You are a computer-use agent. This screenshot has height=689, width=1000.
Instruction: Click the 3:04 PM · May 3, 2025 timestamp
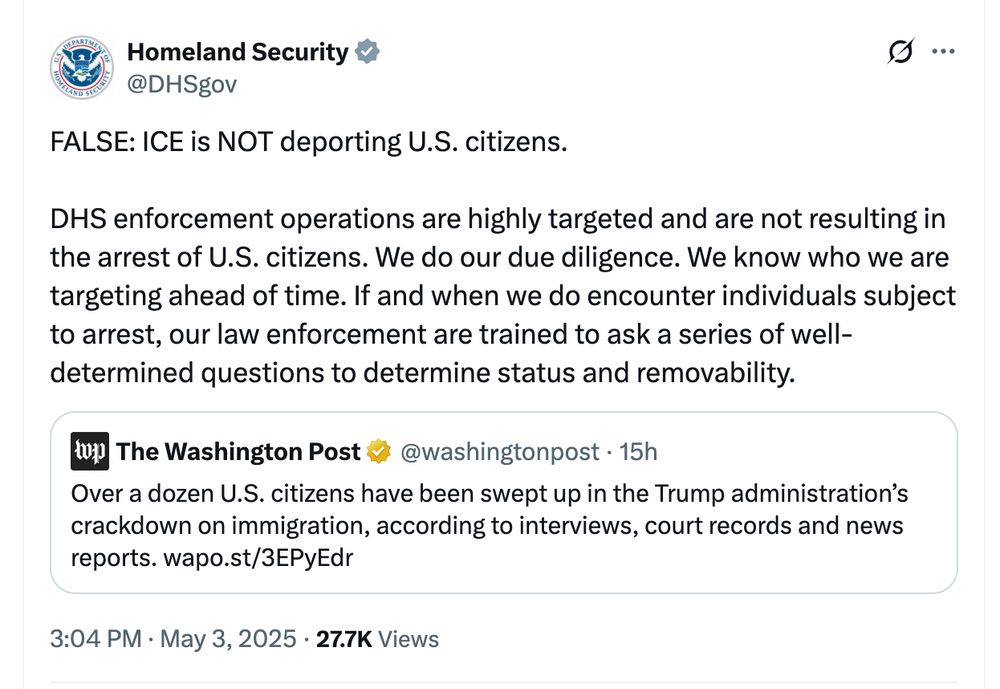click(173, 639)
